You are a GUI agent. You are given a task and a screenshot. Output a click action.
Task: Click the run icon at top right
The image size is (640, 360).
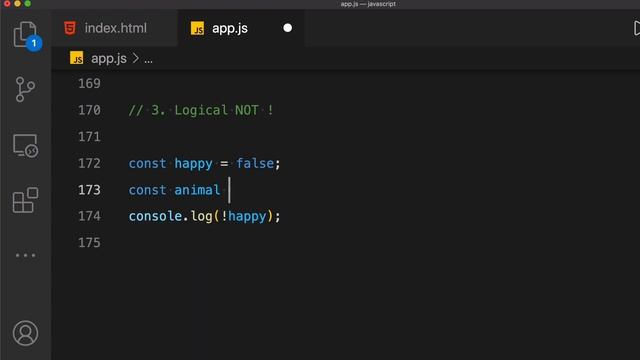[636, 28]
